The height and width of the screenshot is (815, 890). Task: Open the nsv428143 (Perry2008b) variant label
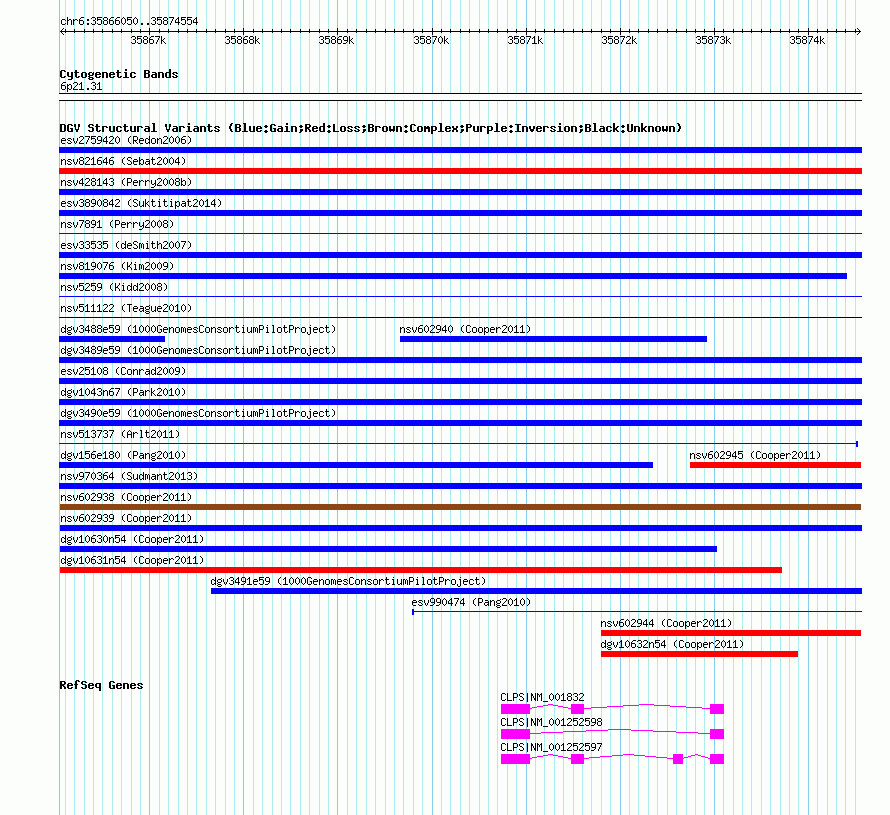(x=126, y=182)
